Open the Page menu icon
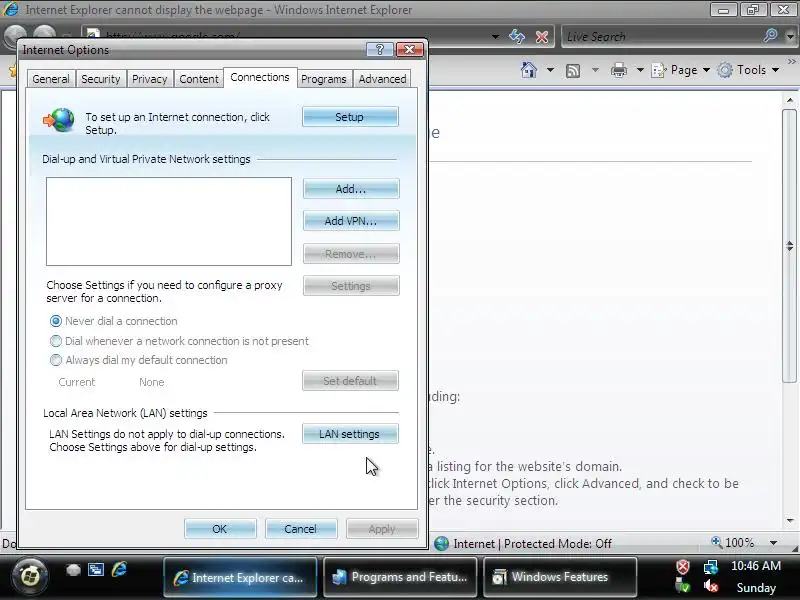The width and height of the screenshot is (800, 600). click(659, 70)
